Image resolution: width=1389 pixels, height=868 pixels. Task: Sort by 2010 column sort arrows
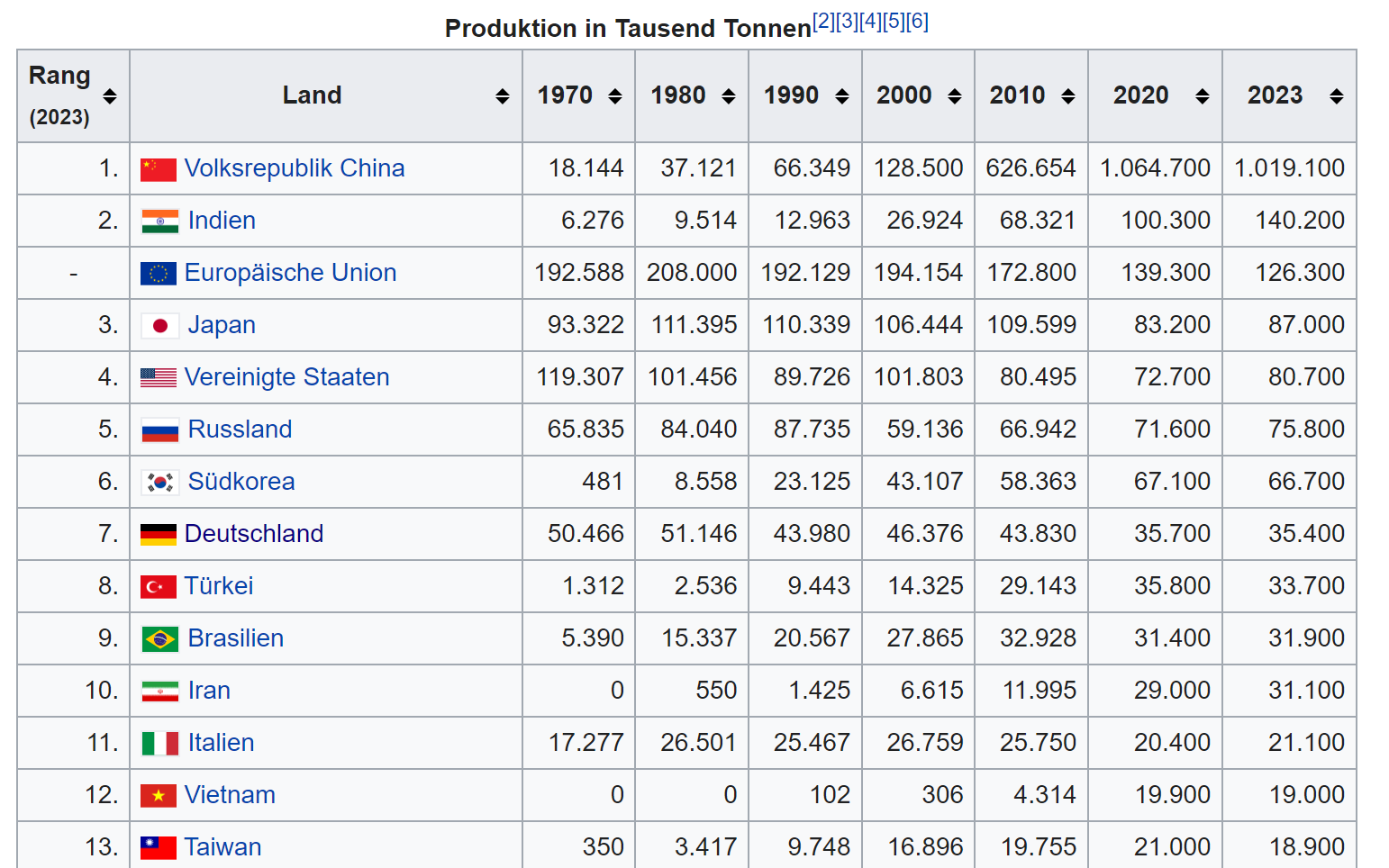[x=1068, y=96]
